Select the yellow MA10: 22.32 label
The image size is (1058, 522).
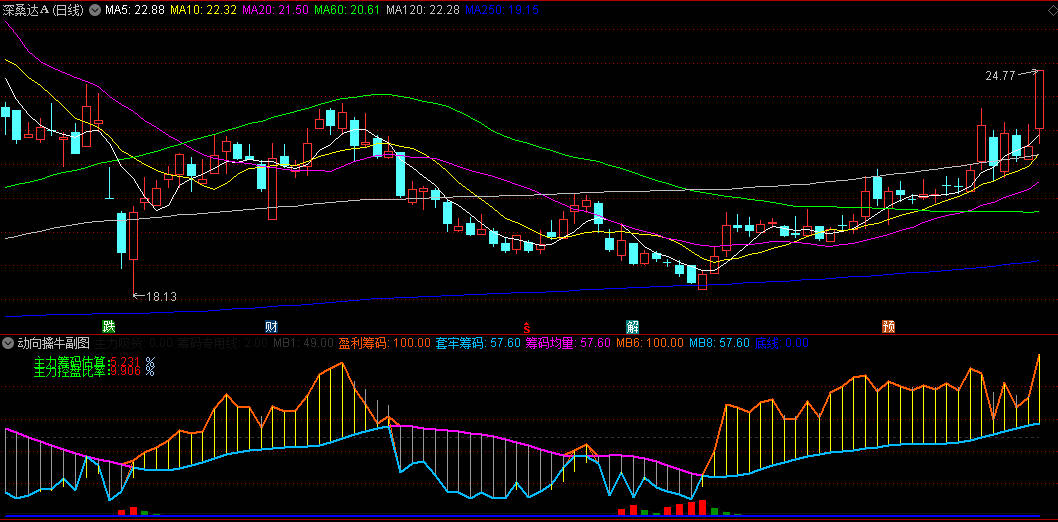pyautogui.click(x=203, y=10)
